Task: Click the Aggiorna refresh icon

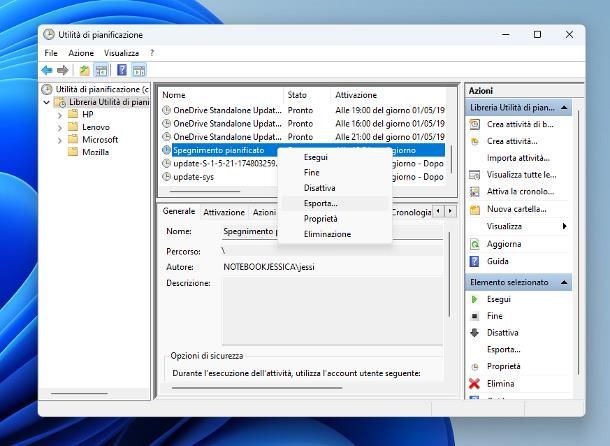Action: pyautogui.click(x=475, y=244)
